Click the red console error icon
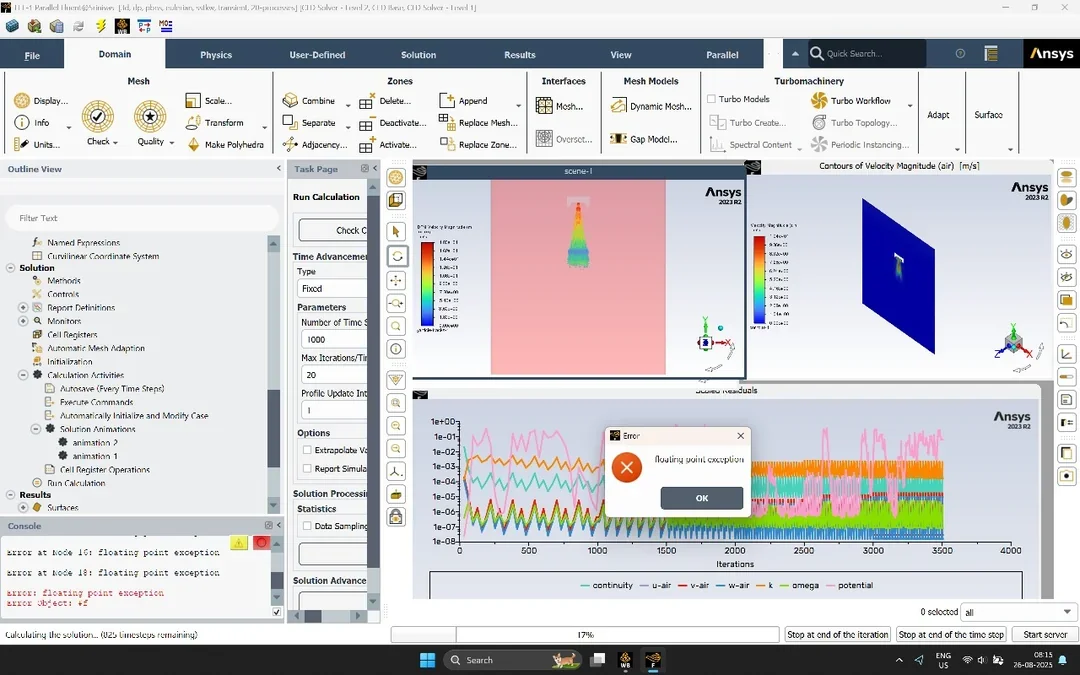1080x675 pixels. coord(261,543)
